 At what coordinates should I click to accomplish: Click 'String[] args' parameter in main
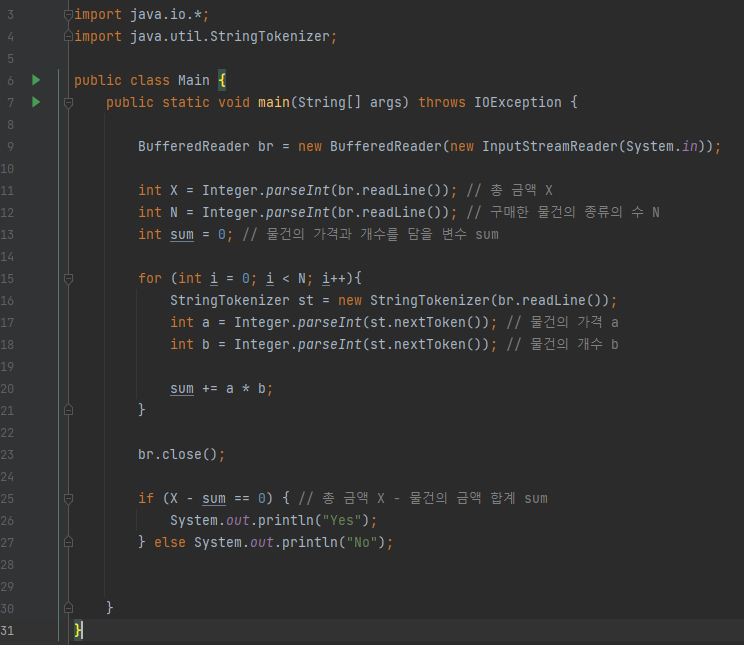tap(350, 102)
